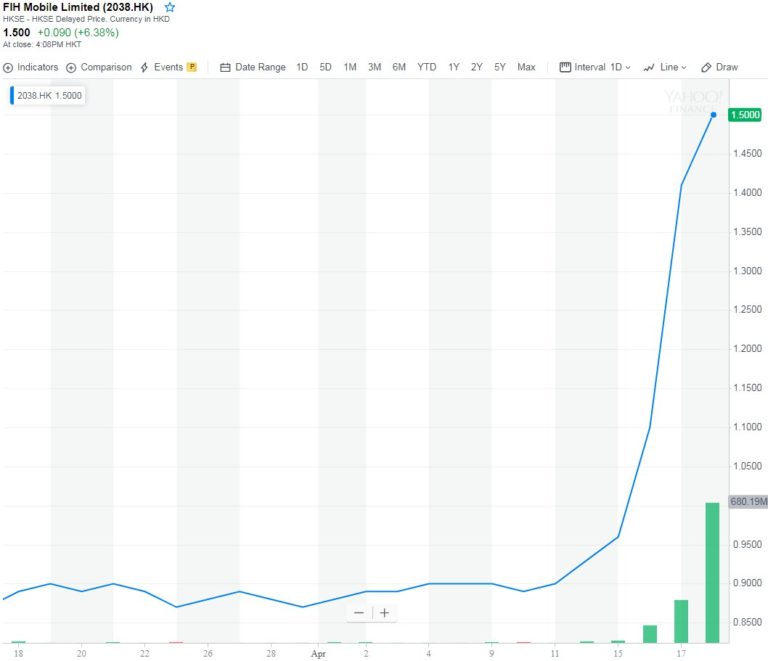Show the Max date range

[x=526, y=67]
